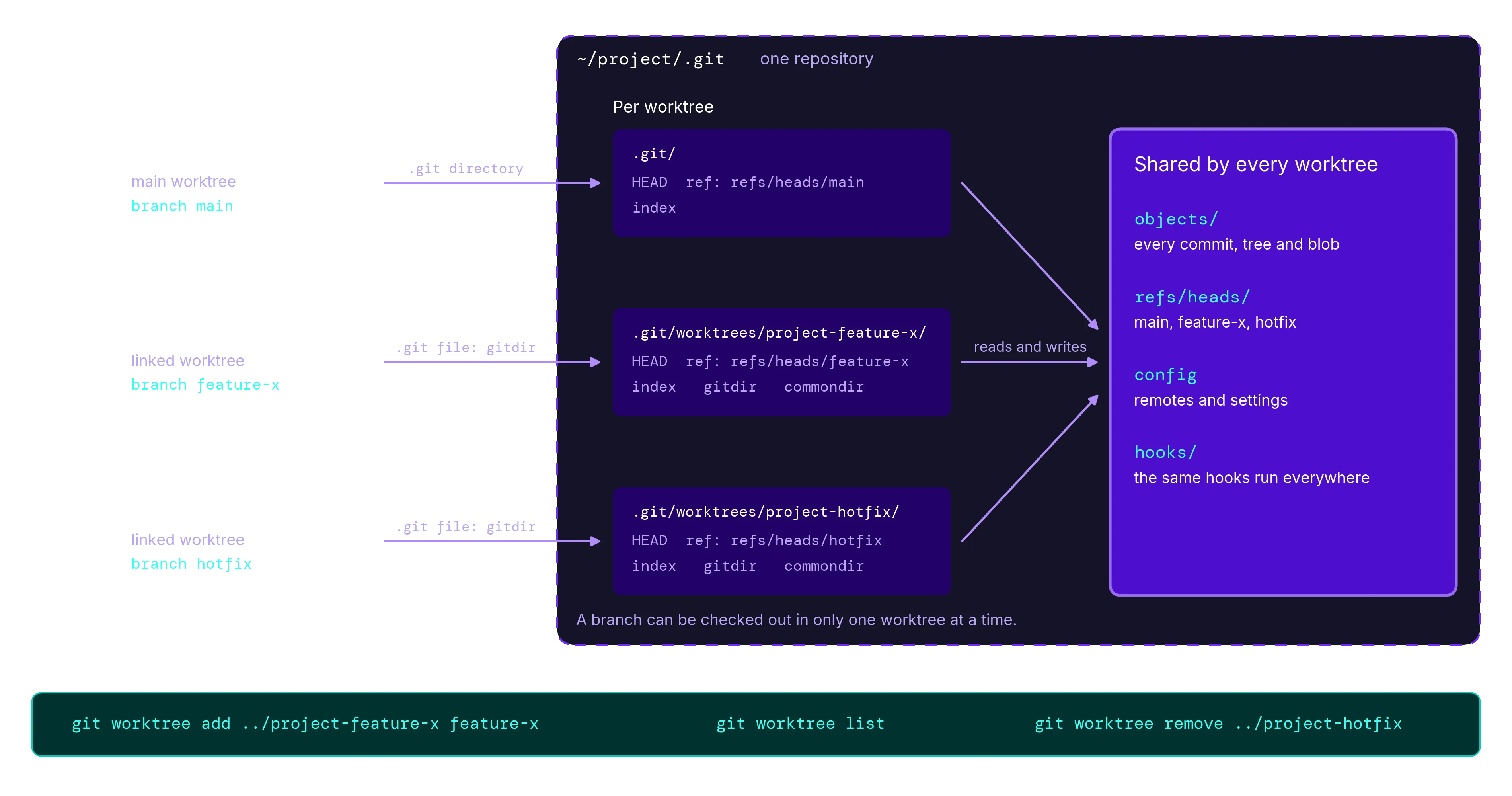The width and height of the screenshot is (1512, 796).
Task: Click 'the same hooks run everywhere' text
Action: [1251, 478]
